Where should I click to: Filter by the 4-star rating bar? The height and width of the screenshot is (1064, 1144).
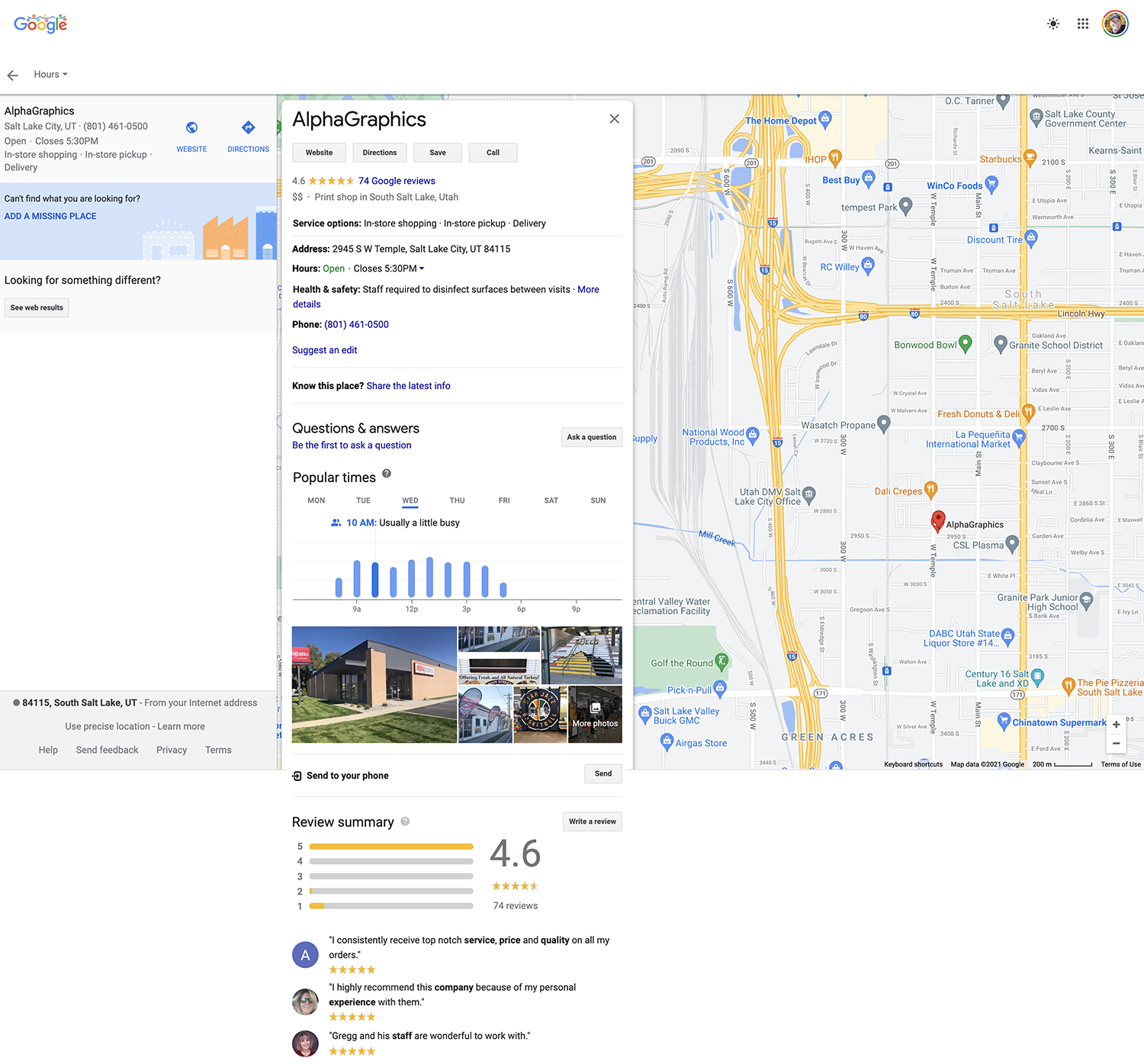tap(391, 861)
